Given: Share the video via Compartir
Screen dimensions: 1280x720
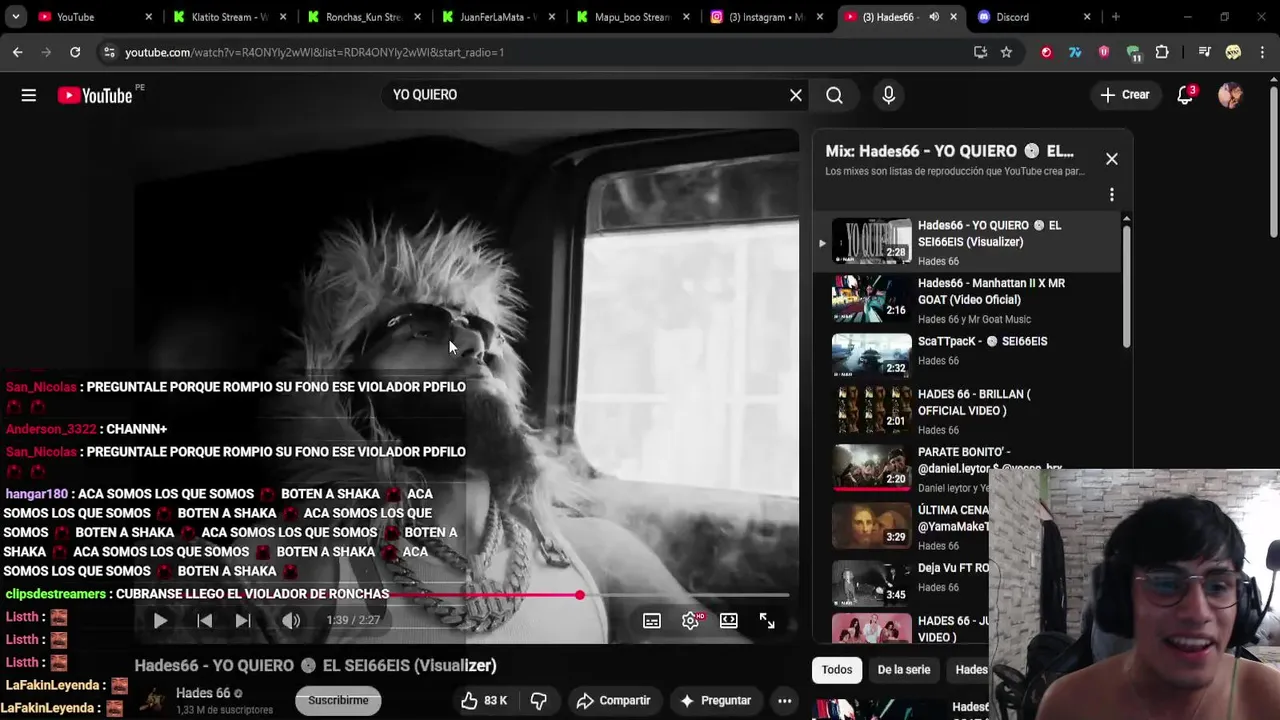Looking at the screenshot, I should pos(614,701).
